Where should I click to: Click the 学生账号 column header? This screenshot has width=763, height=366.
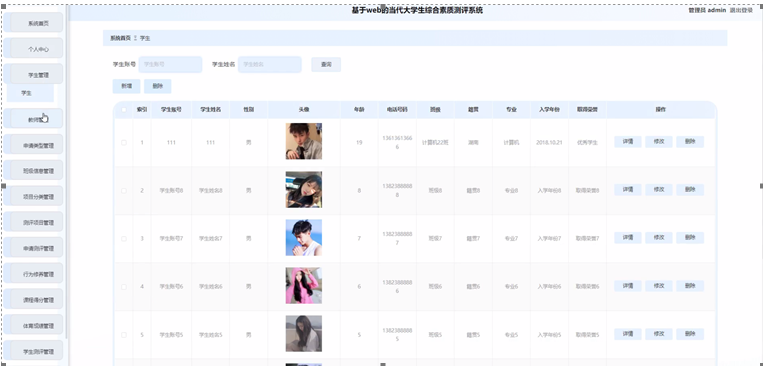coord(171,110)
